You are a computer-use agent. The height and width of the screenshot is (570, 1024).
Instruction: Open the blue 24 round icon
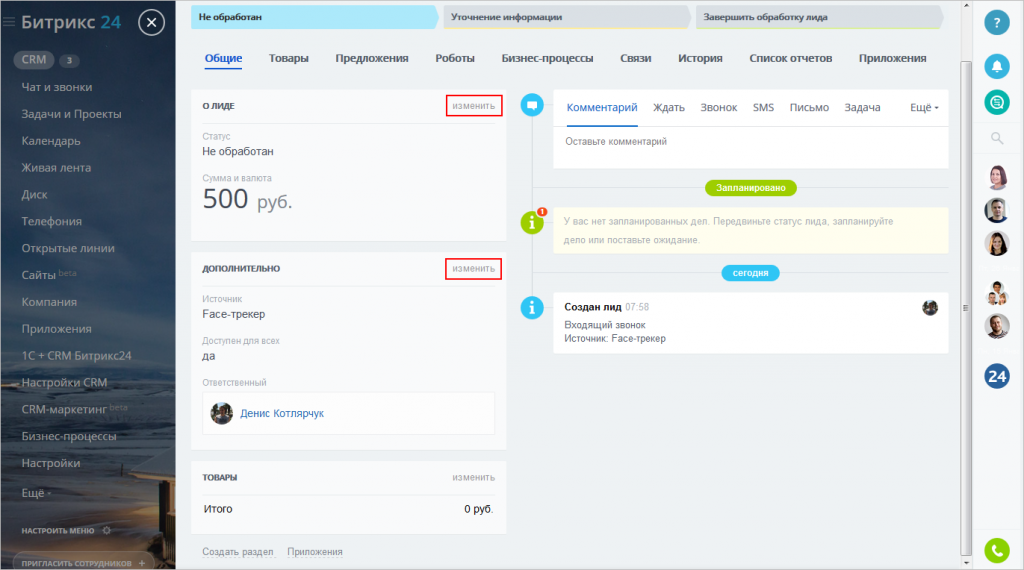pos(997,376)
